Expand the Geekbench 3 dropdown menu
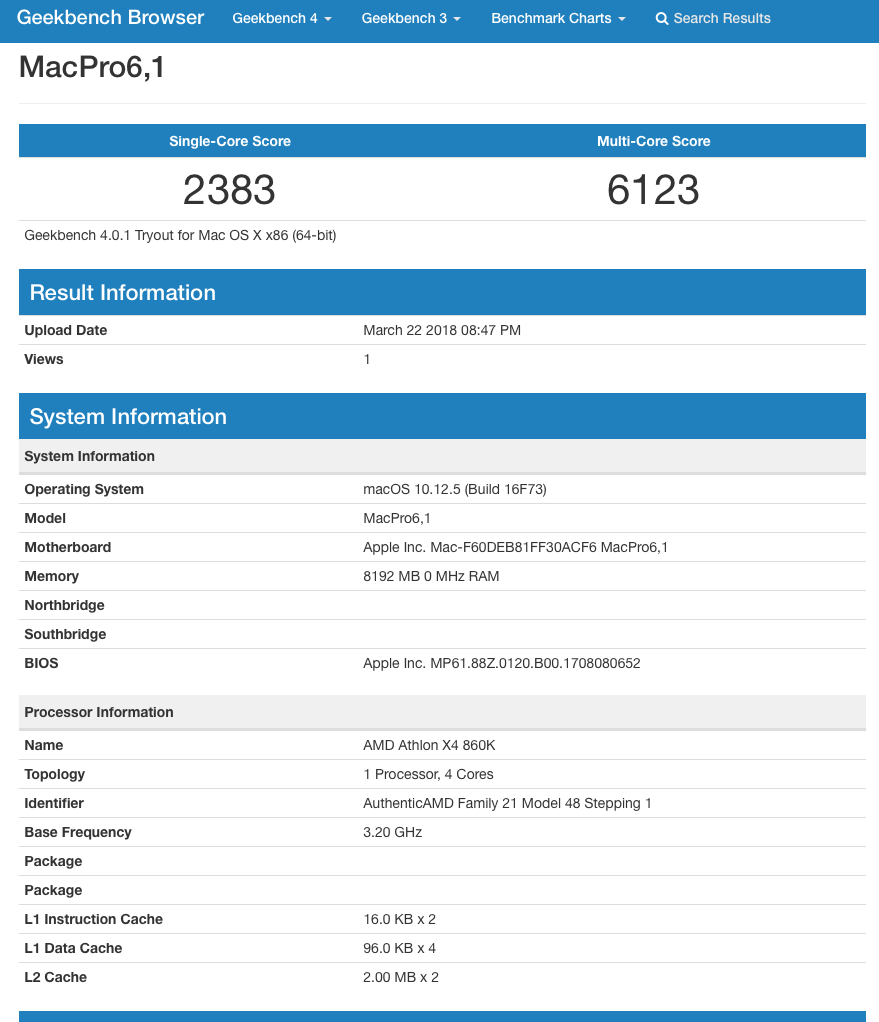 [411, 18]
